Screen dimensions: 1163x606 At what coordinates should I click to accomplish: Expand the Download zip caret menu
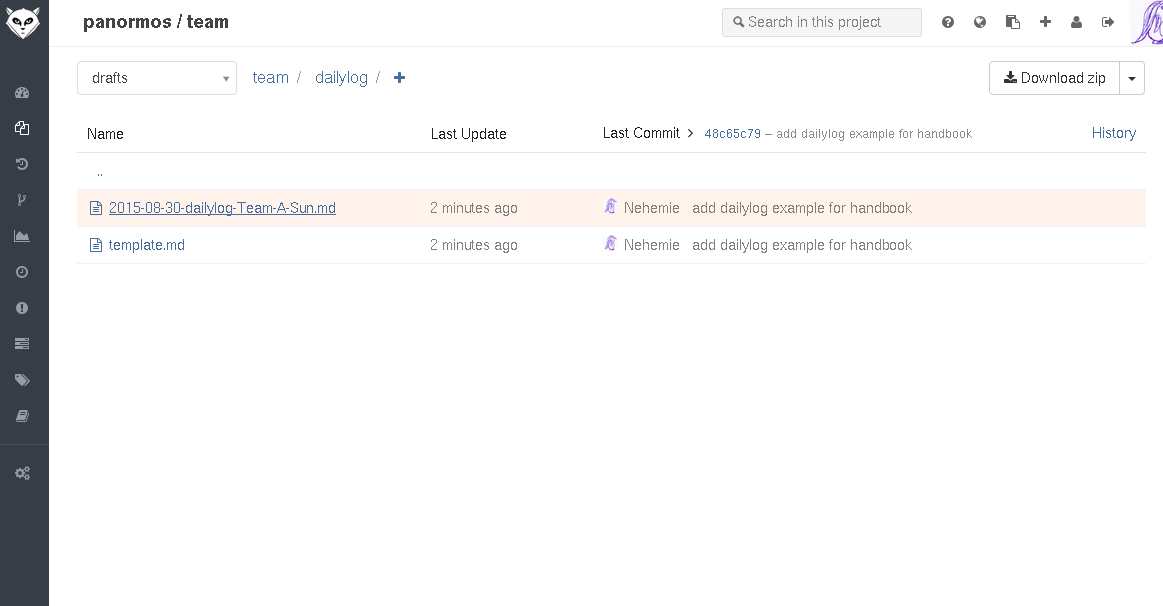point(1132,78)
